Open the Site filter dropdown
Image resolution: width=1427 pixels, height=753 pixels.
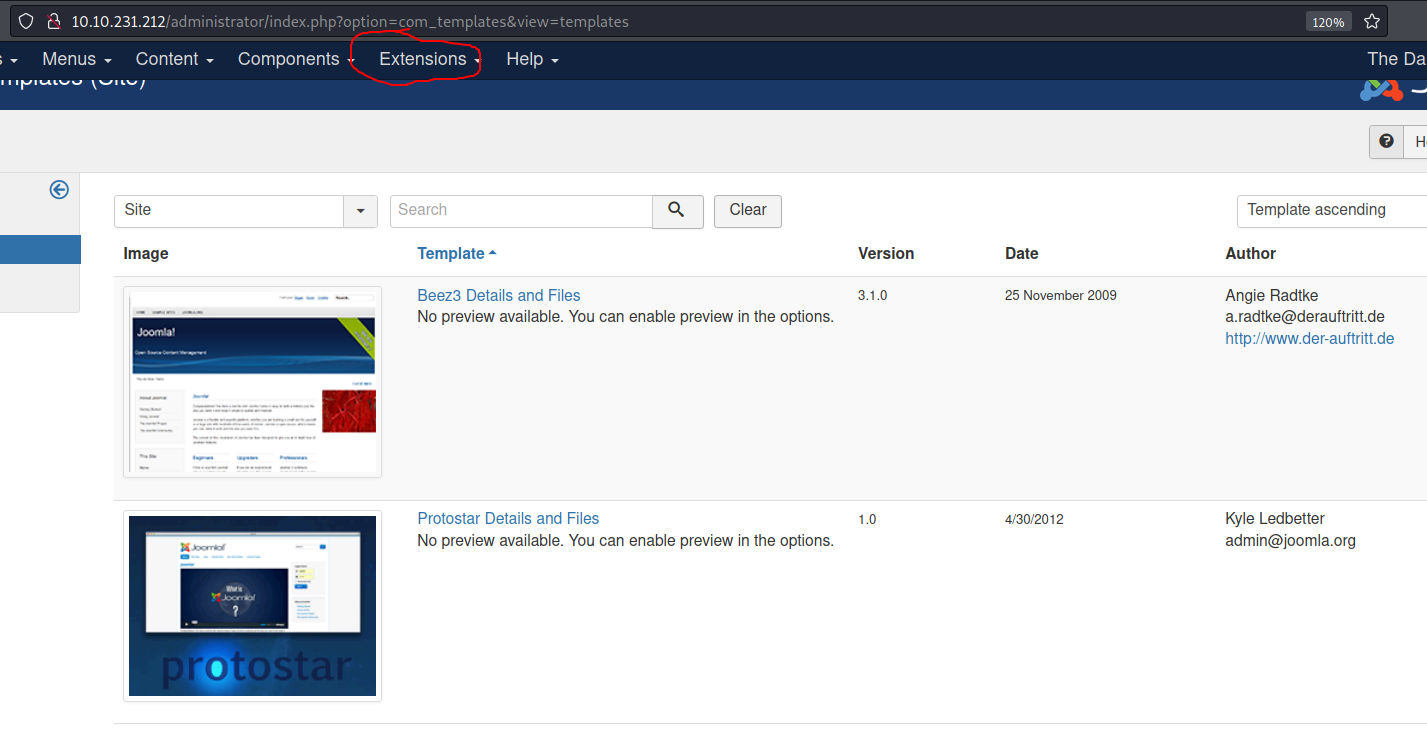(246, 210)
